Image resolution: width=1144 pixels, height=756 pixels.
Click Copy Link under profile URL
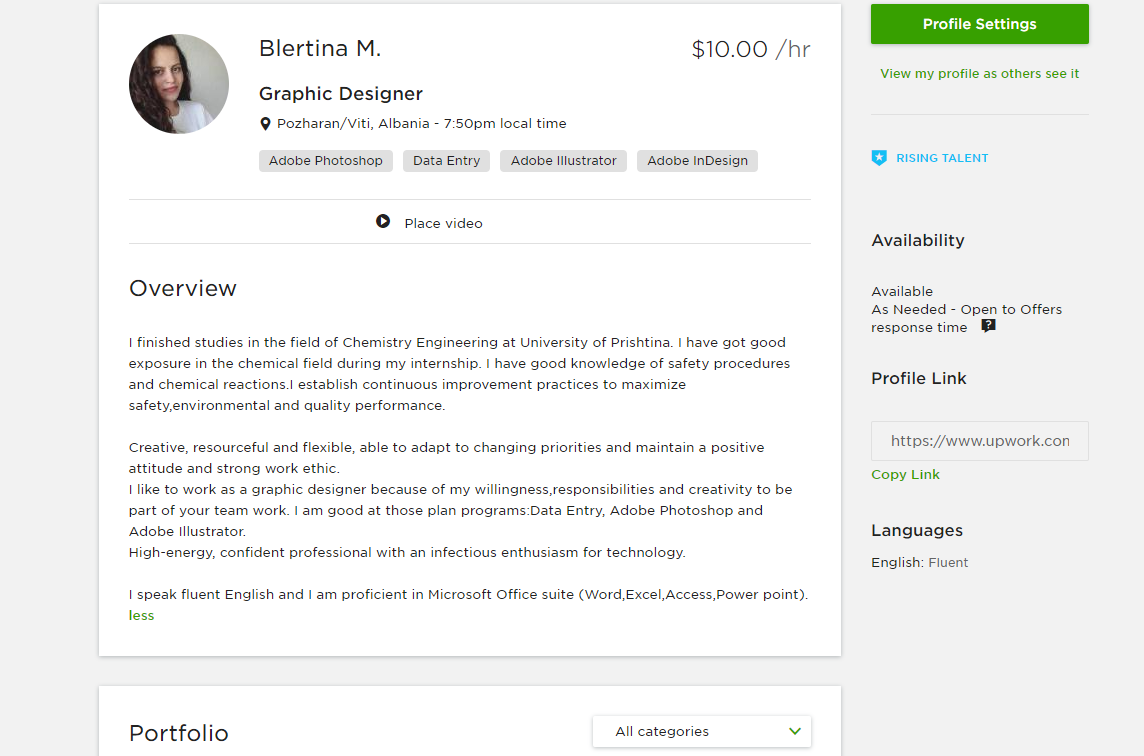click(905, 474)
